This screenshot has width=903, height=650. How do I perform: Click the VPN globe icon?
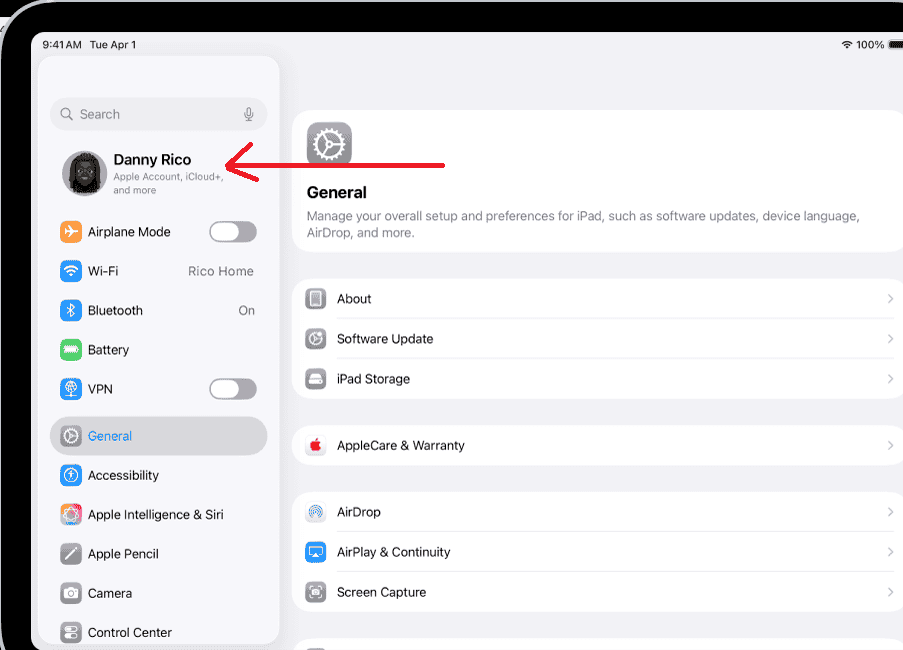click(x=71, y=389)
